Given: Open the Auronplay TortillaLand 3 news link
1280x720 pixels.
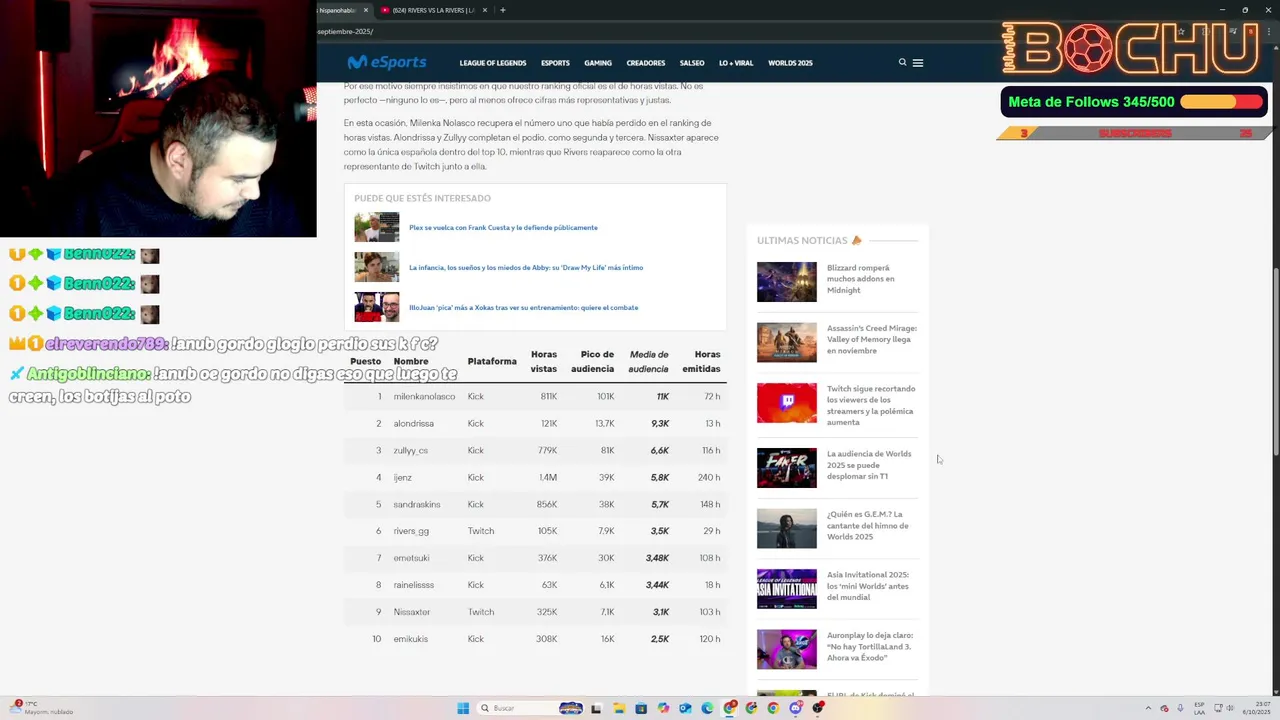Looking at the screenshot, I should pos(870,646).
